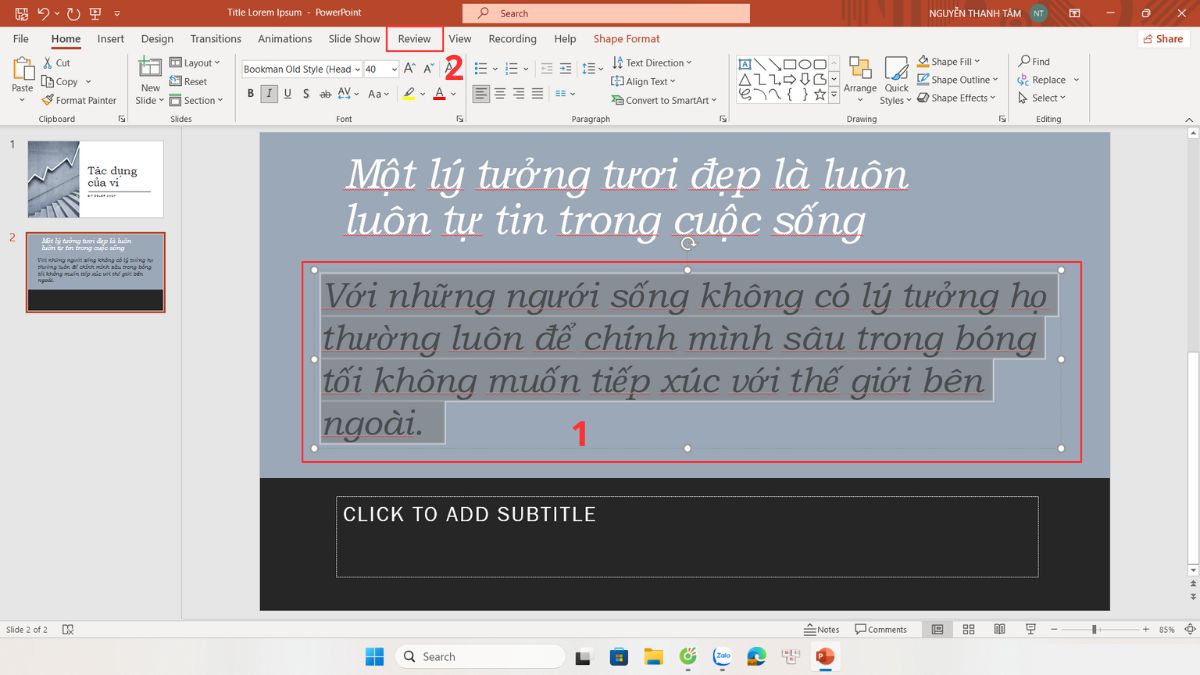Click the Arrange button
This screenshot has width=1200, height=675.
point(860,80)
